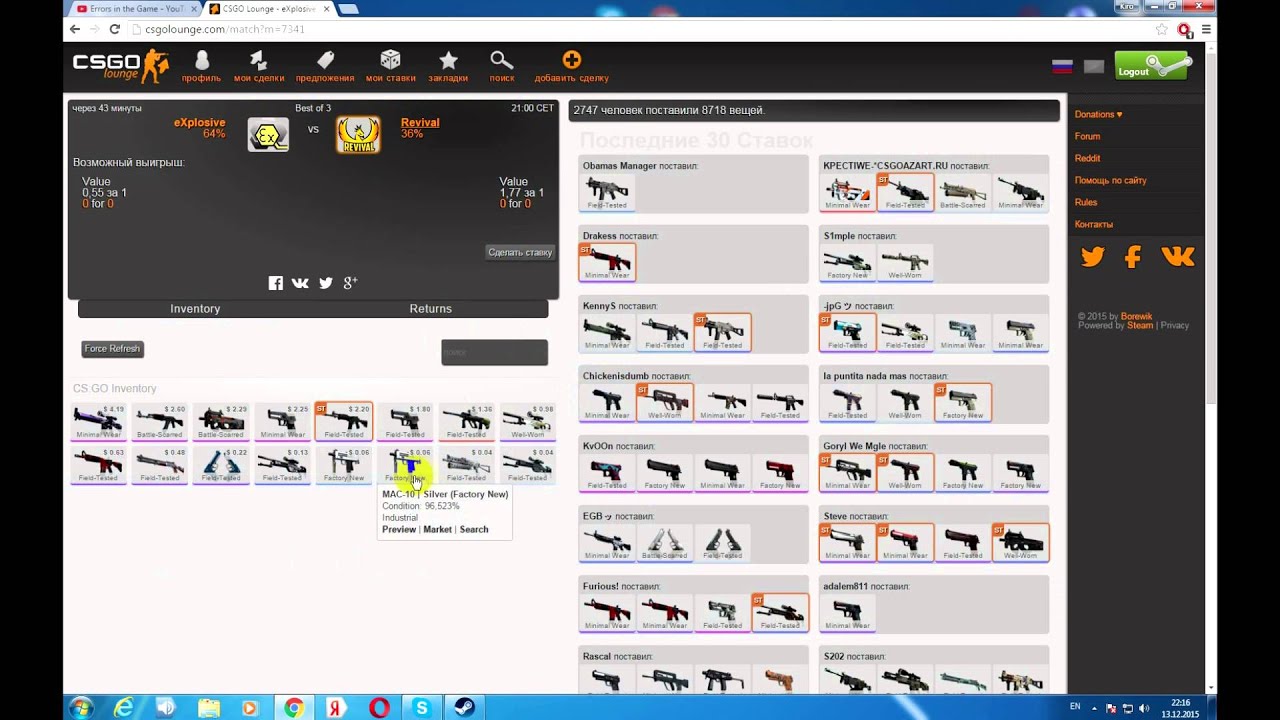Open мои ставки dice icon

click(390, 61)
